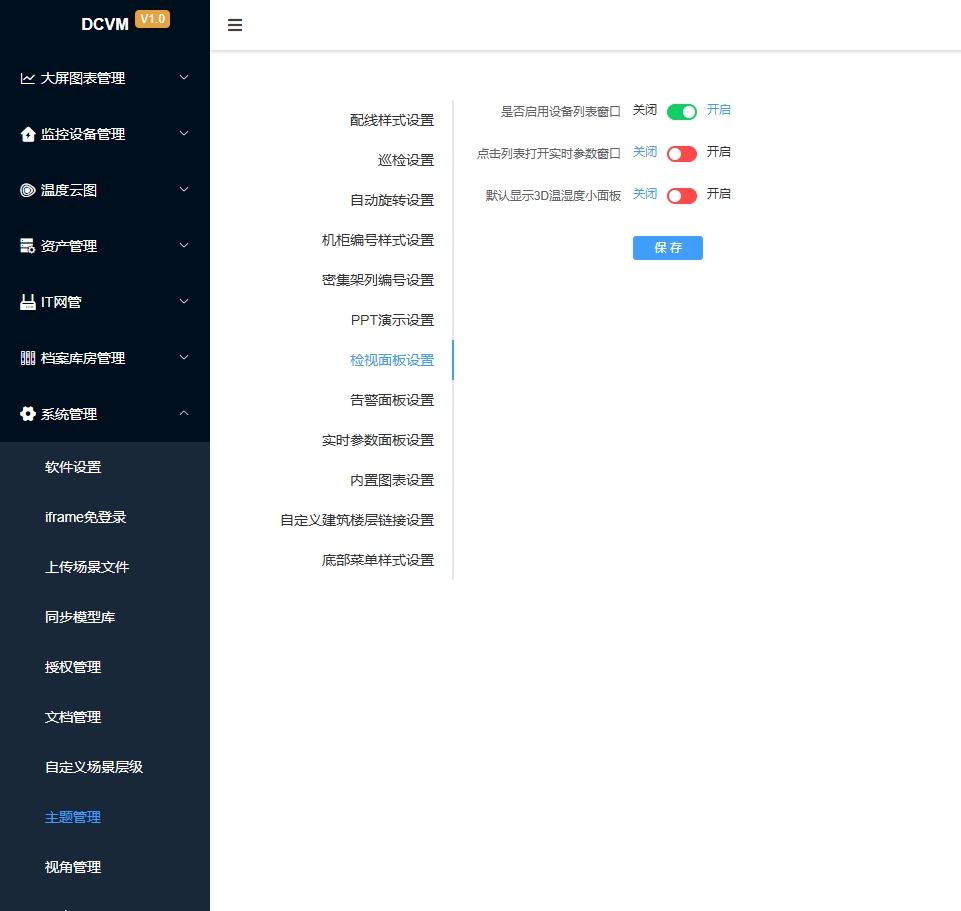Click the hamburger menu collapse icon
The width and height of the screenshot is (961, 911).
click(235, 25)
